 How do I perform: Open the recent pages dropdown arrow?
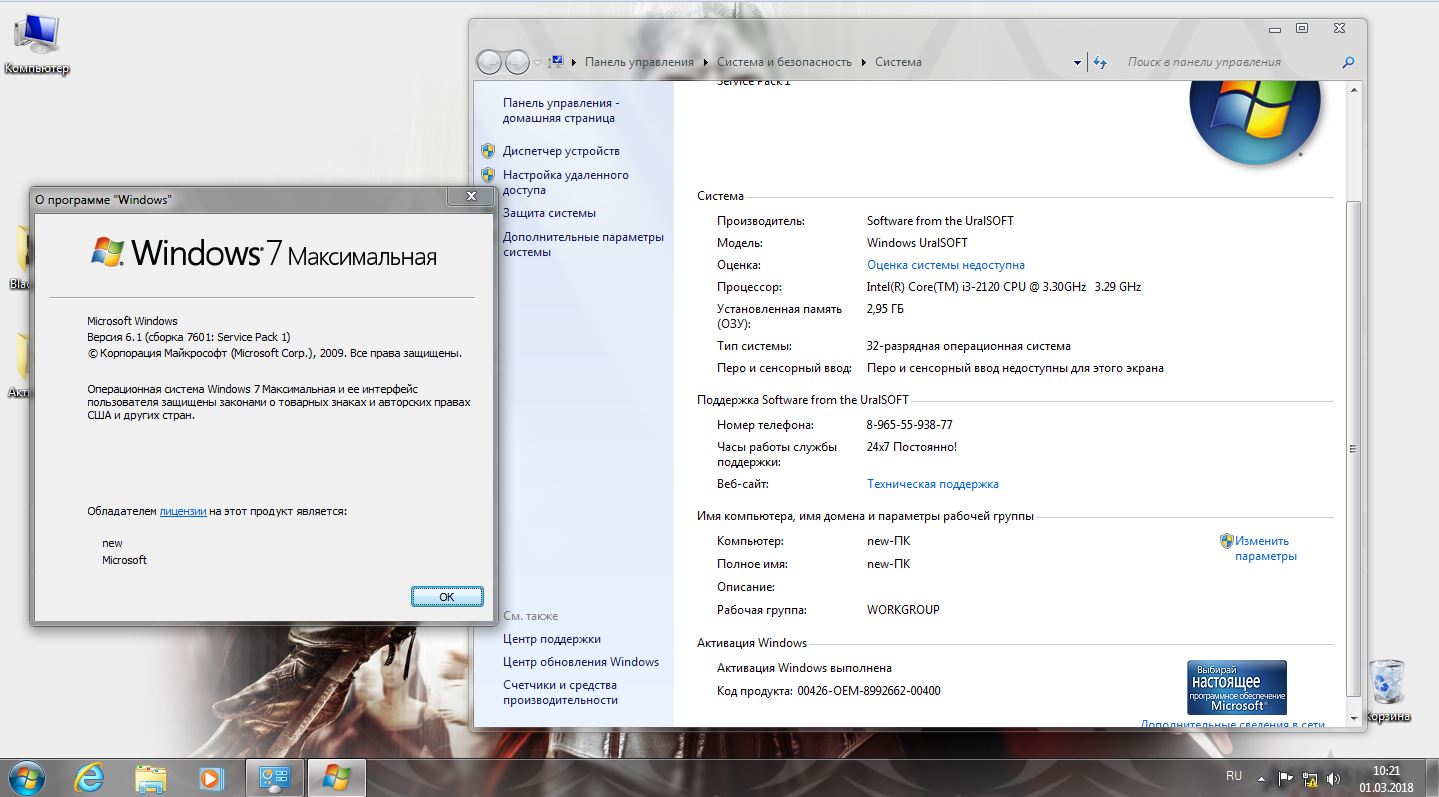tap(538, 62)
